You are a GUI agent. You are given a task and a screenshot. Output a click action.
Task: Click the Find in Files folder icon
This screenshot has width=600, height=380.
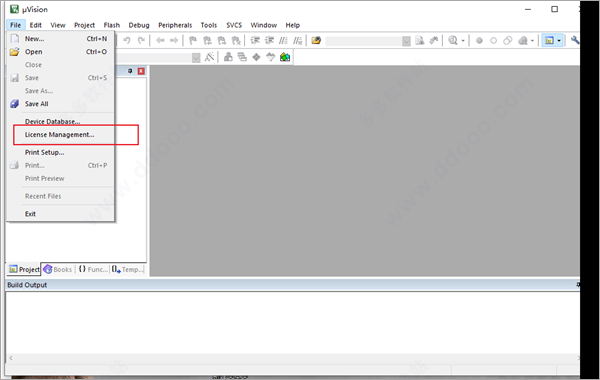tap(316, 41)
